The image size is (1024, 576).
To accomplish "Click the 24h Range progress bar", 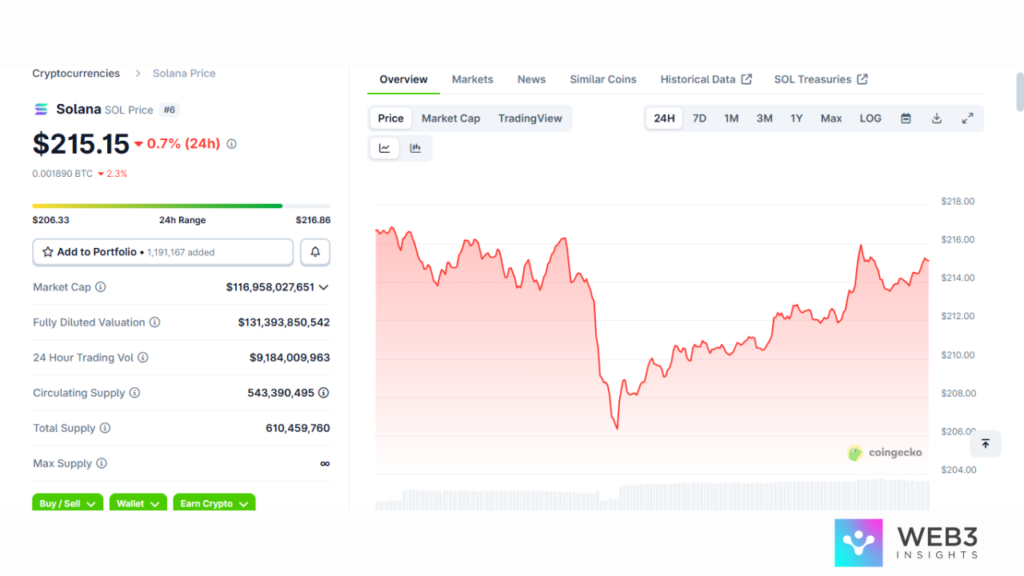I will point(181,206).
